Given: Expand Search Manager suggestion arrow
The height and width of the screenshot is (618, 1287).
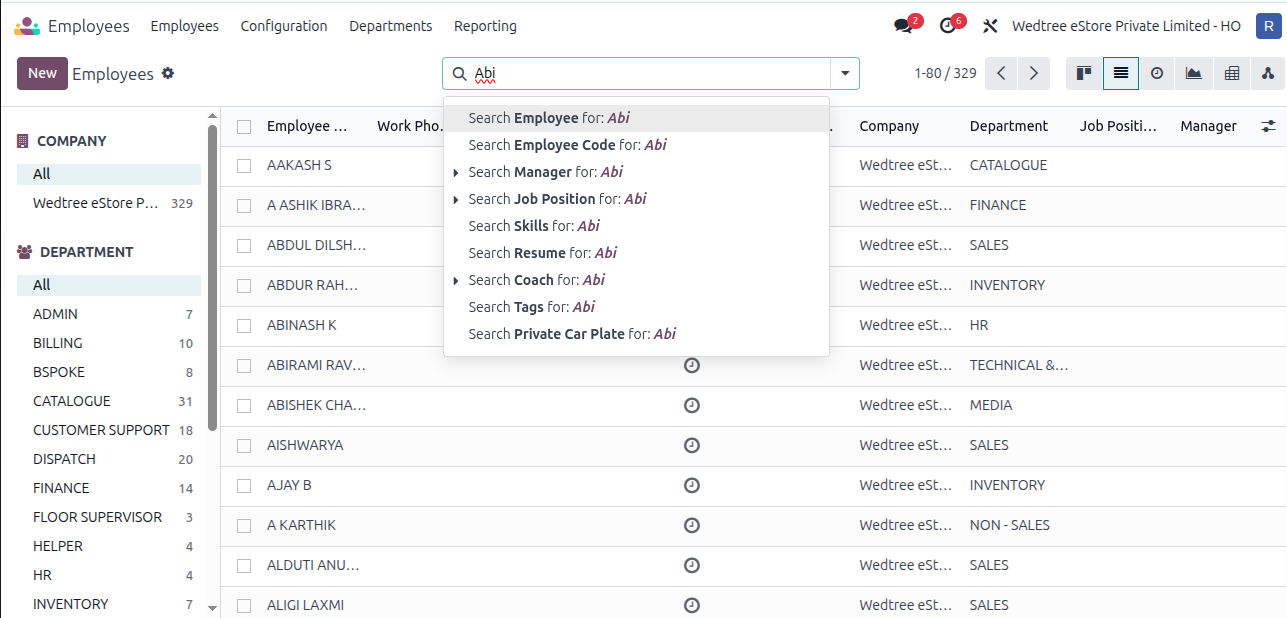Looking at the screenshot, I should (456, 172).
